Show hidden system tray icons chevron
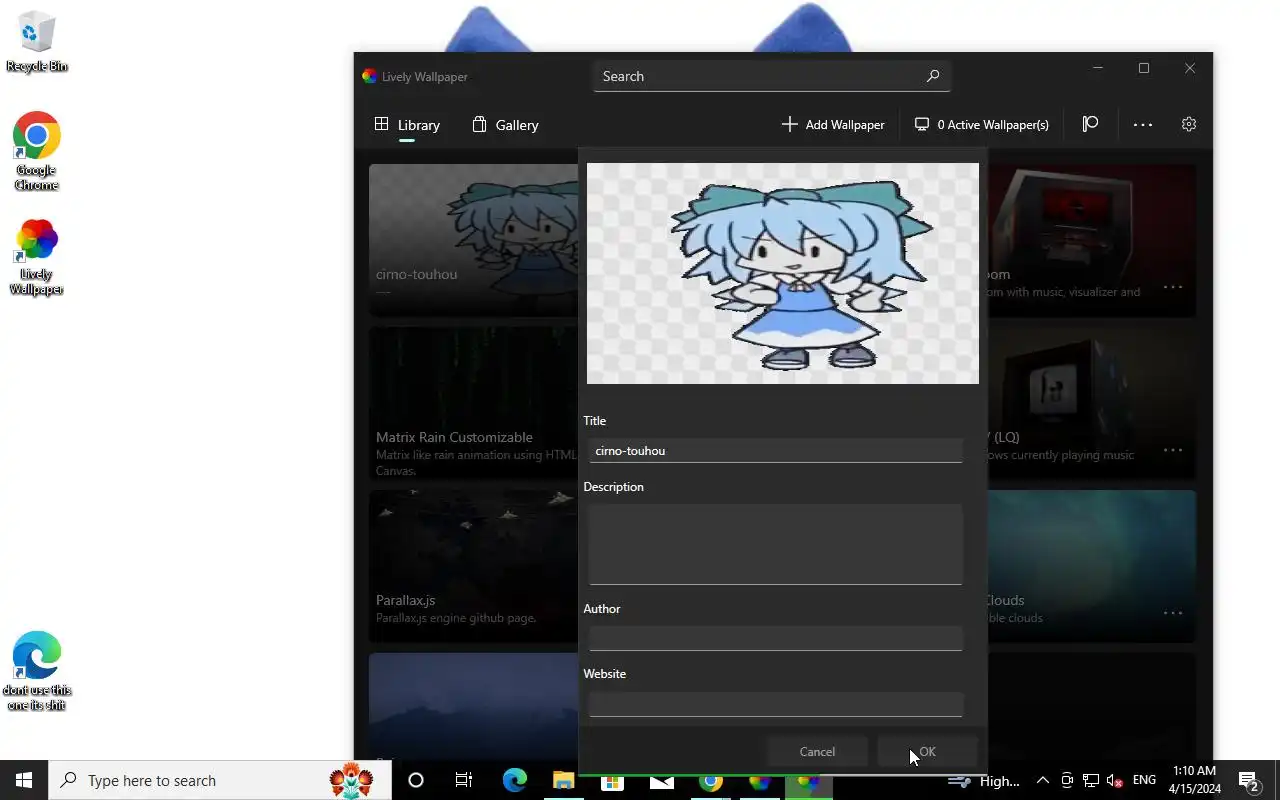Screen dimensions: 1280x800 point(1042,780)
